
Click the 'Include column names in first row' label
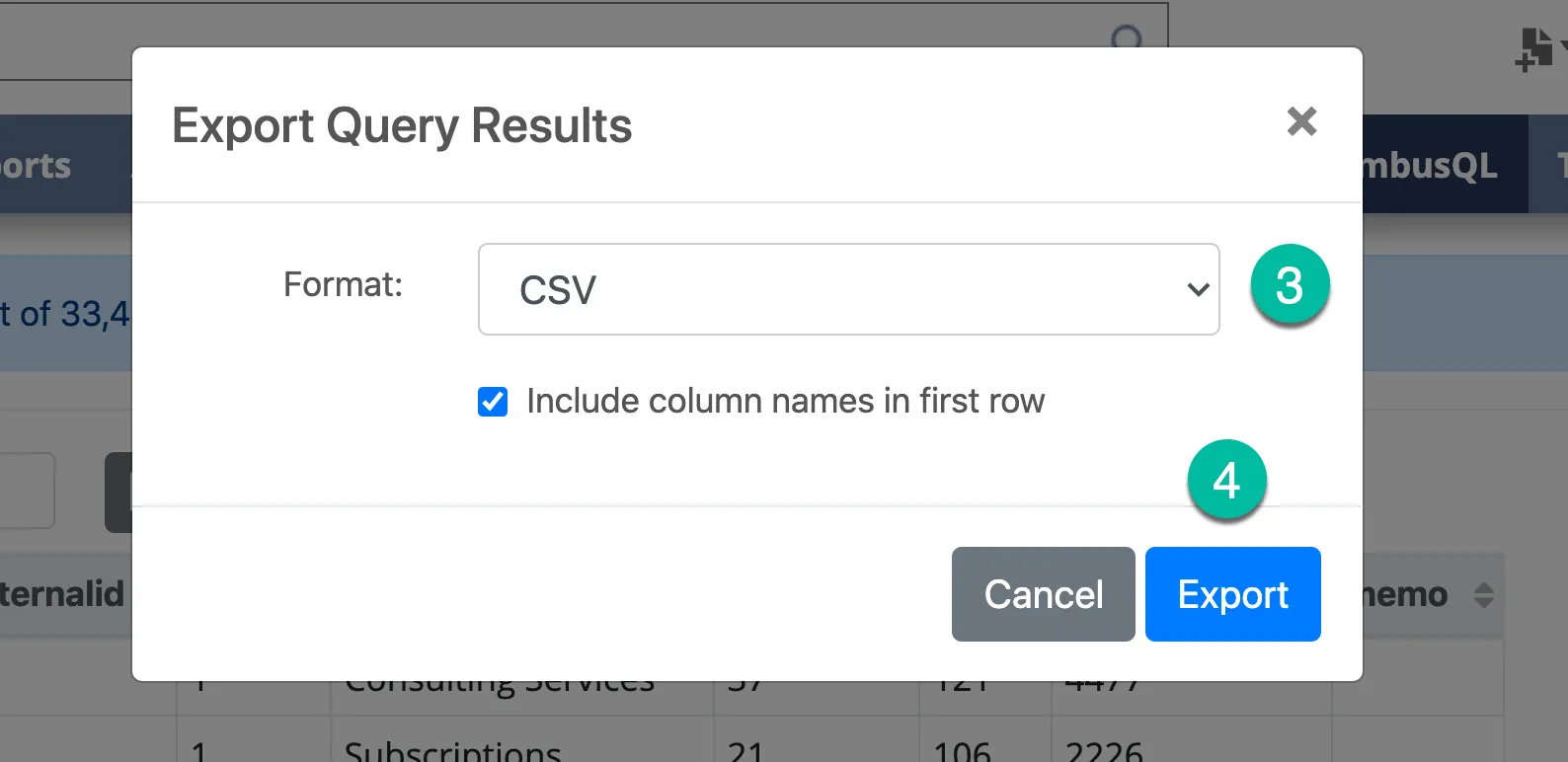click(x=785, y=402)
